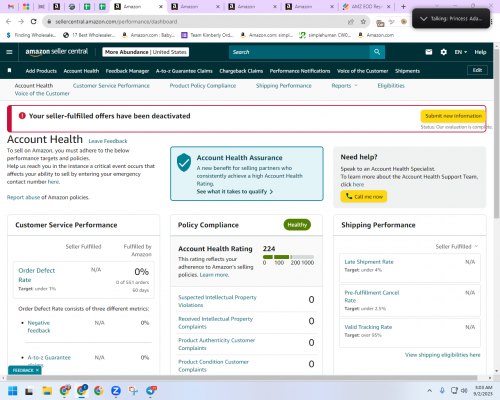Open the settings gear icon
This screenshot has height=400, width=500.
[x=444, y=52]
